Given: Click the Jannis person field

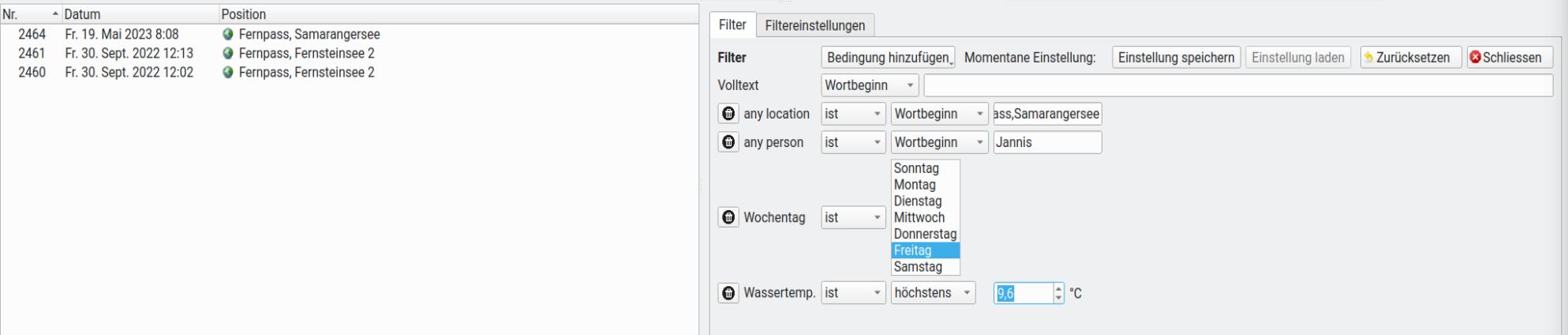Looking at the screenshot, I should pos(1047,142).
